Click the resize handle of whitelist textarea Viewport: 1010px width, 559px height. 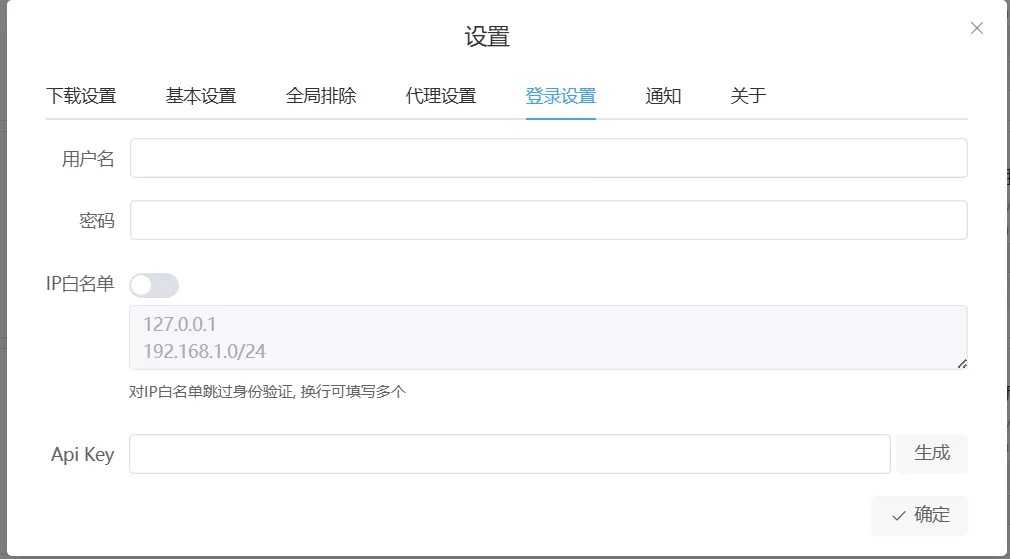[x=962, y=364]
